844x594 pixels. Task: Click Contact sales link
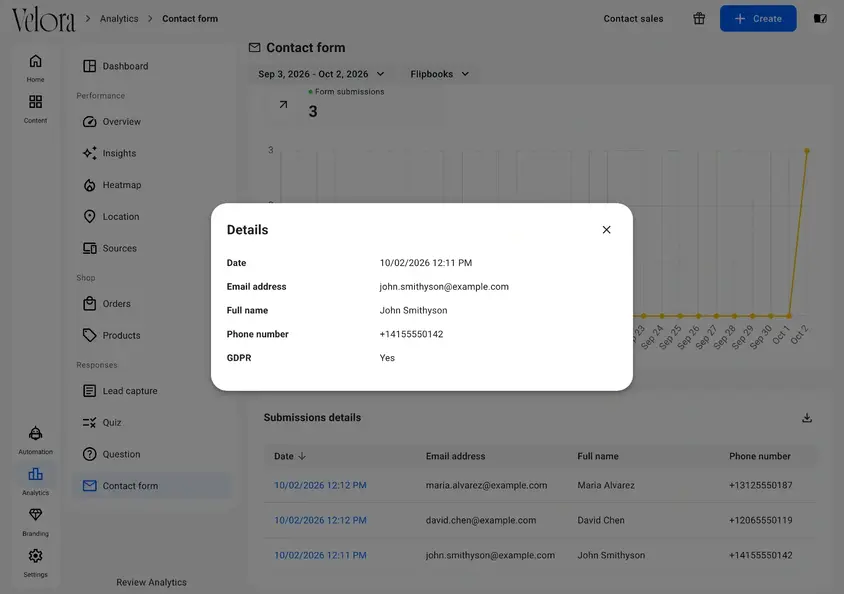(x=633, y=18)
